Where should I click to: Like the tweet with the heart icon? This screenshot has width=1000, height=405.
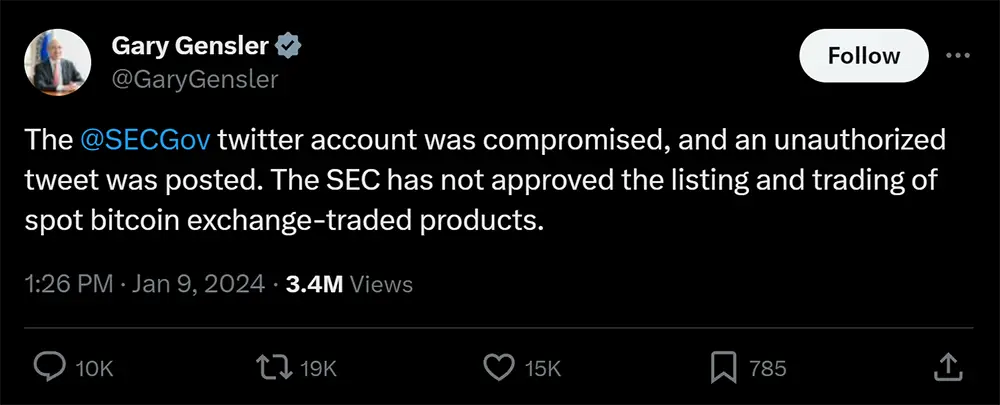[498, 369]
